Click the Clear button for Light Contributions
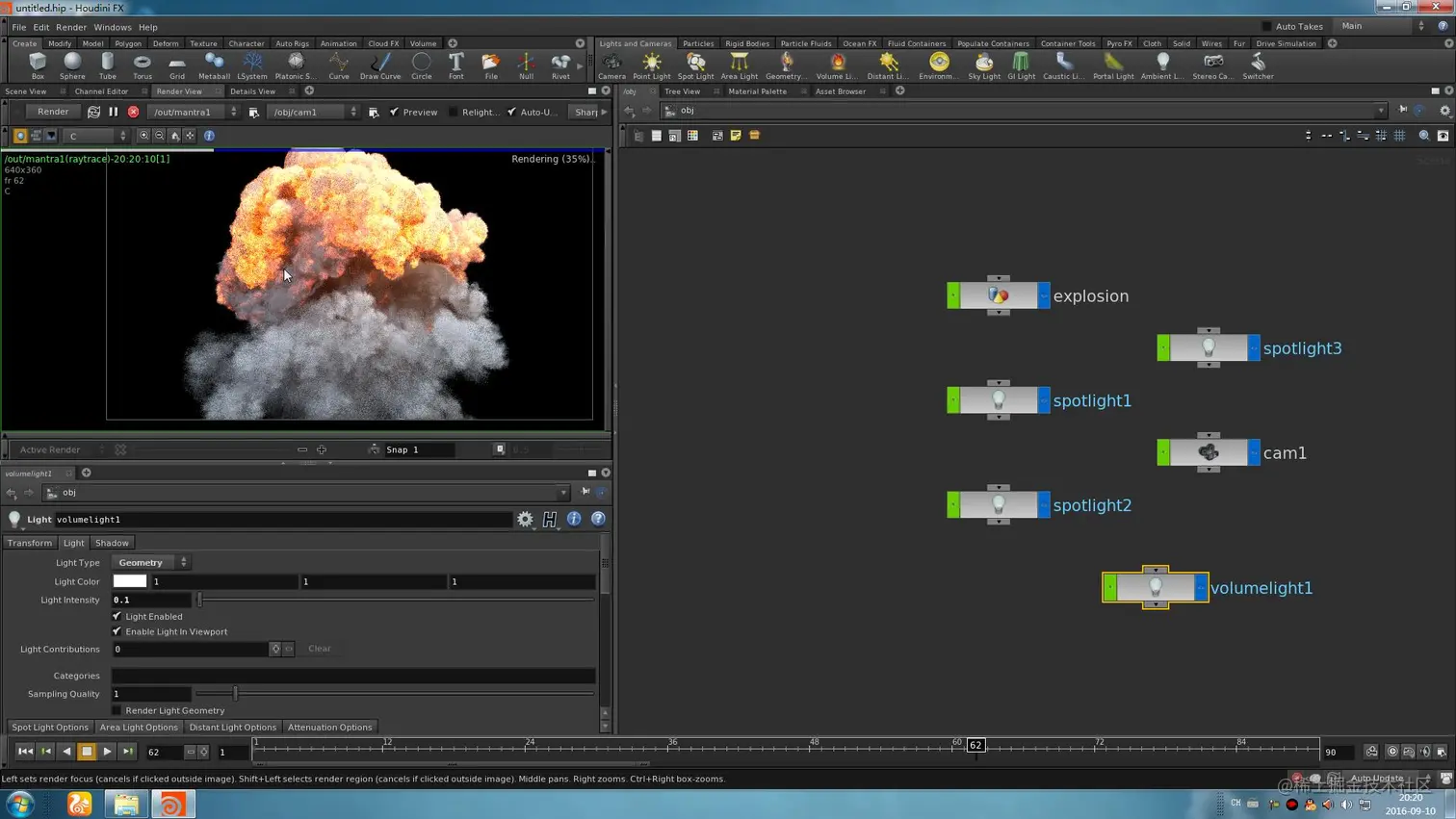The width and height of the screenshot is (1456, 819). [x=319, y=649]
